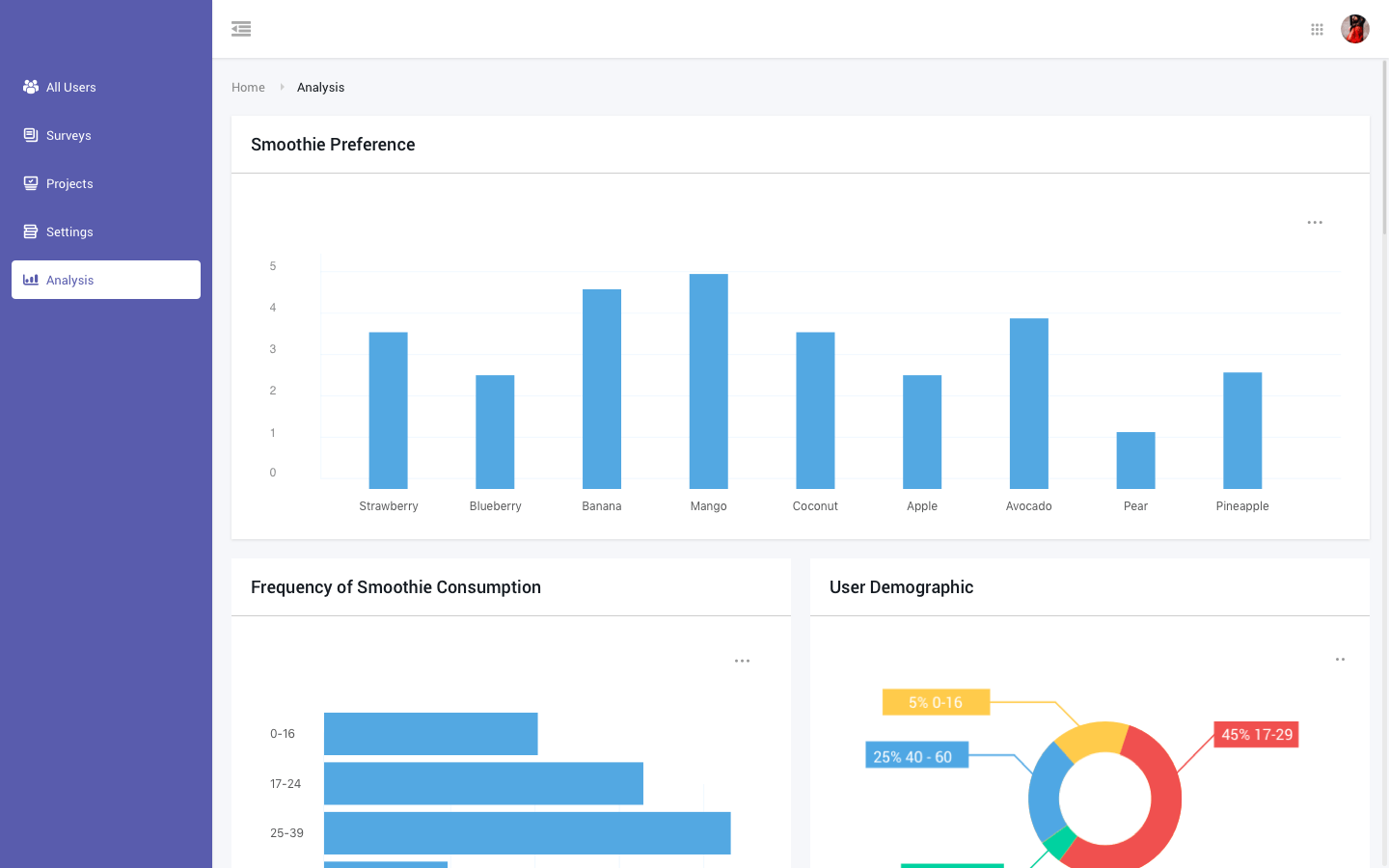
Task: Click the page vertical scrollbar
Action: click(x=1385, y=145)
